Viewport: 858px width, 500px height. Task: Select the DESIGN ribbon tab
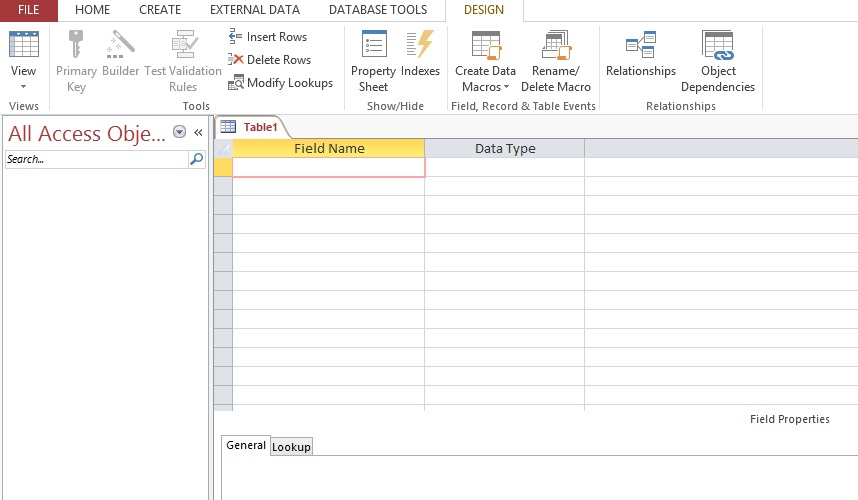point(484,10)
